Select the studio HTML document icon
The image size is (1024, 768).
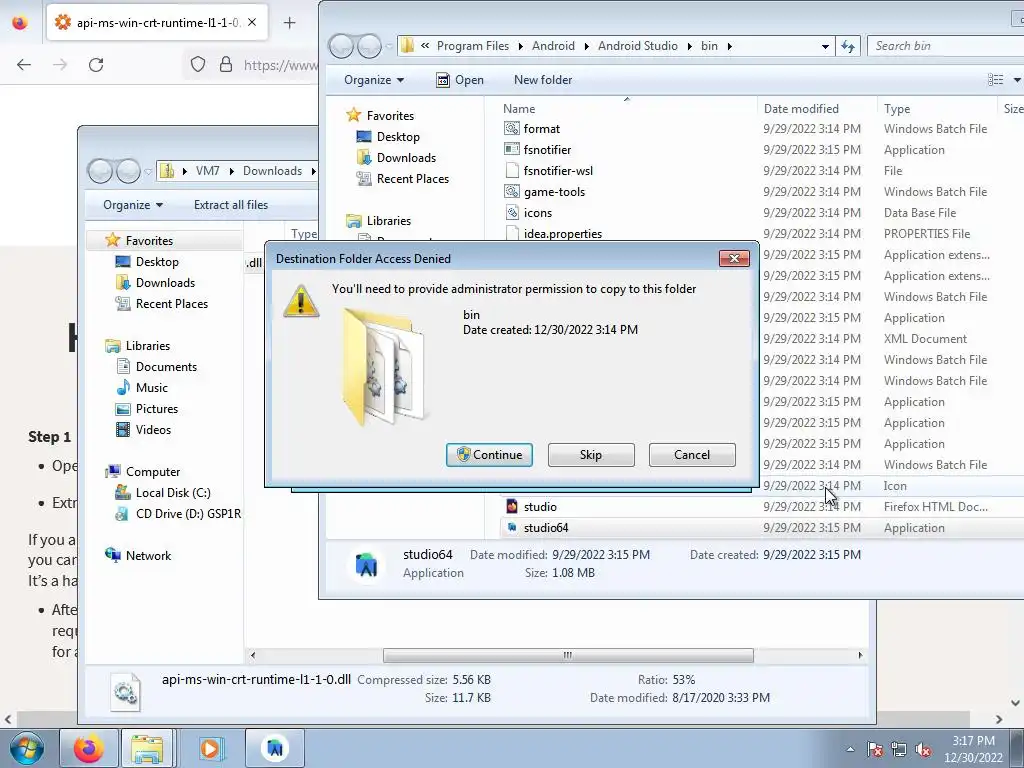pos(512,506)
